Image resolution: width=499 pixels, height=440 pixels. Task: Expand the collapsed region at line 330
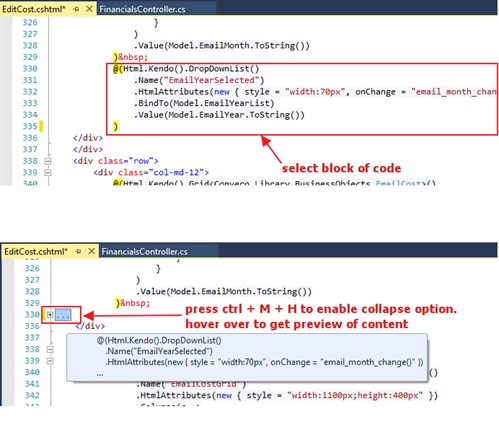(50, 315)
